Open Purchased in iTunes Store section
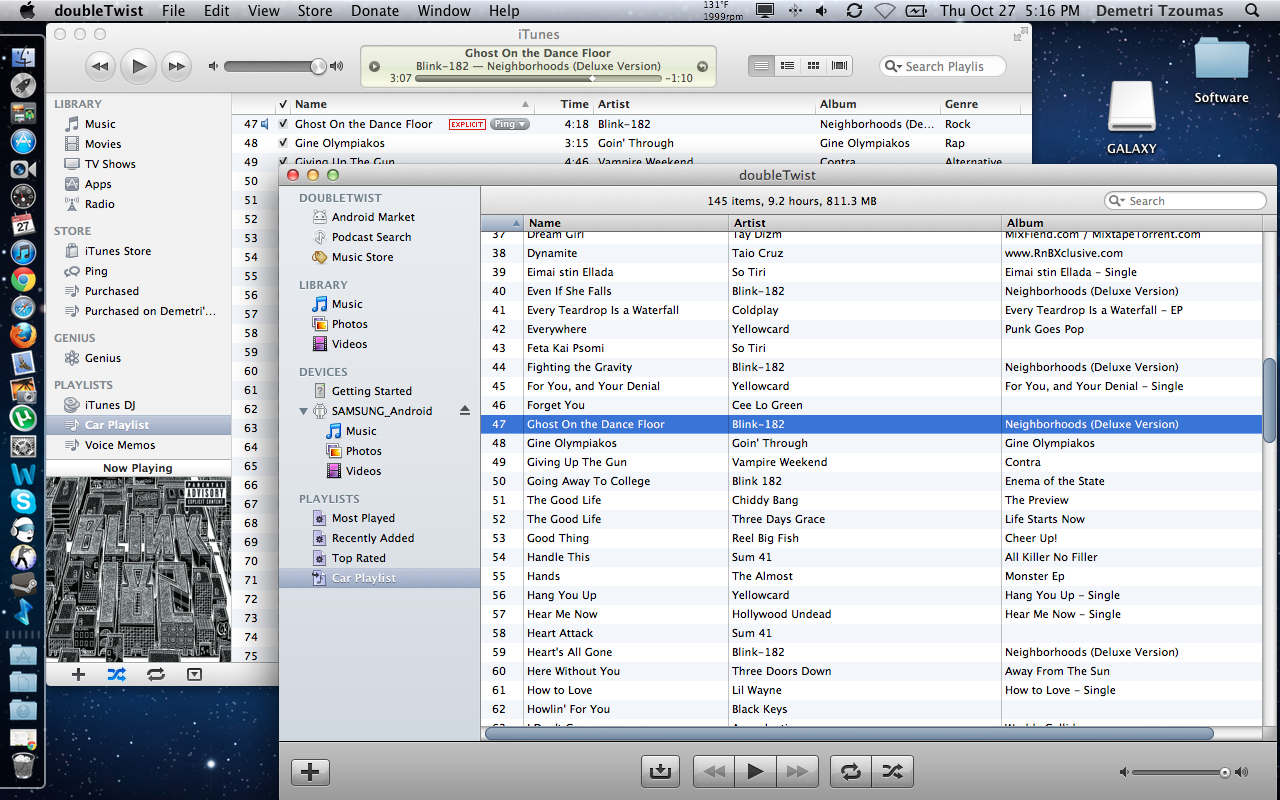 point(111,291)
